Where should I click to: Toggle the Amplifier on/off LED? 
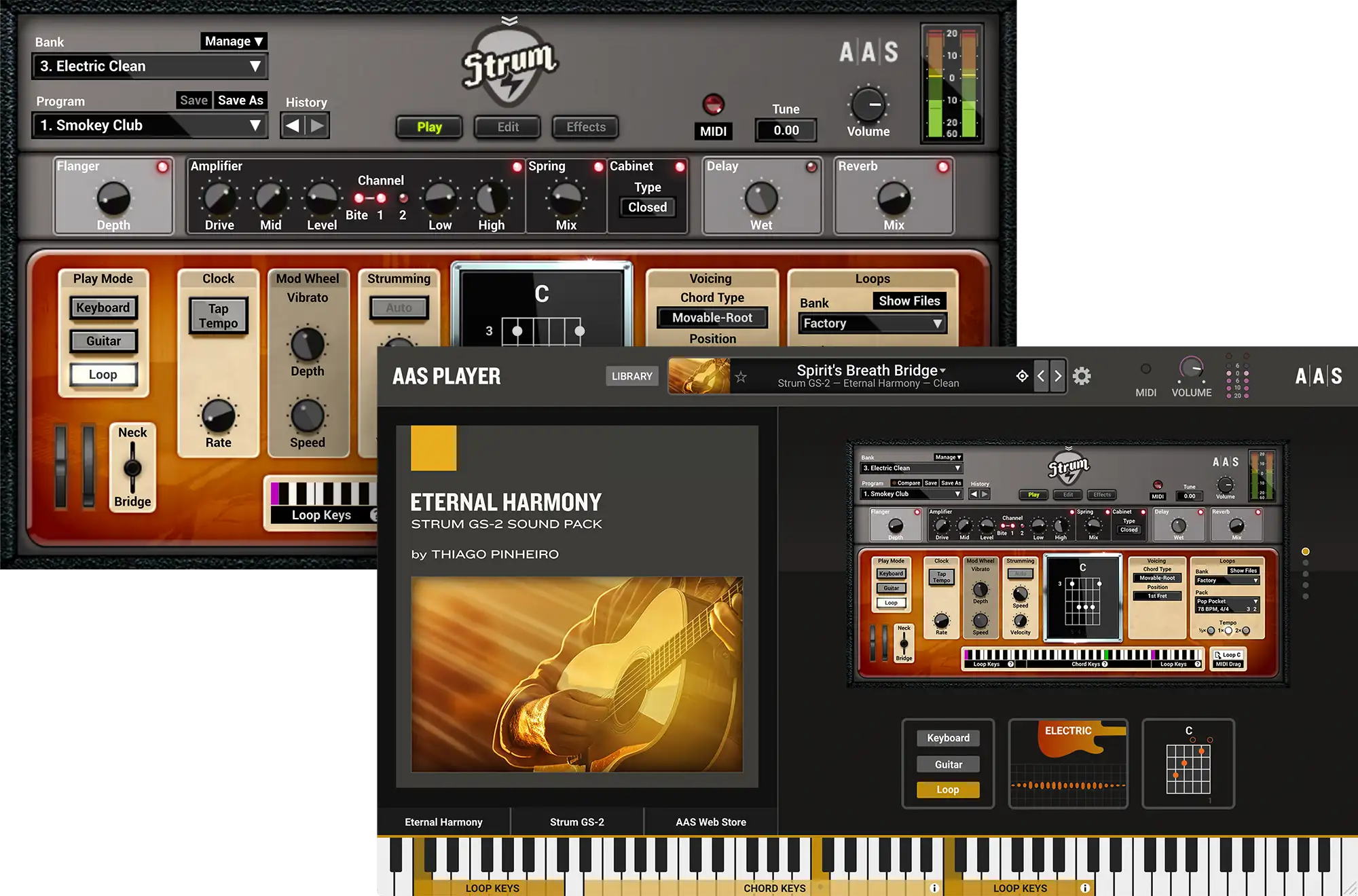click(x=517, y=167)
